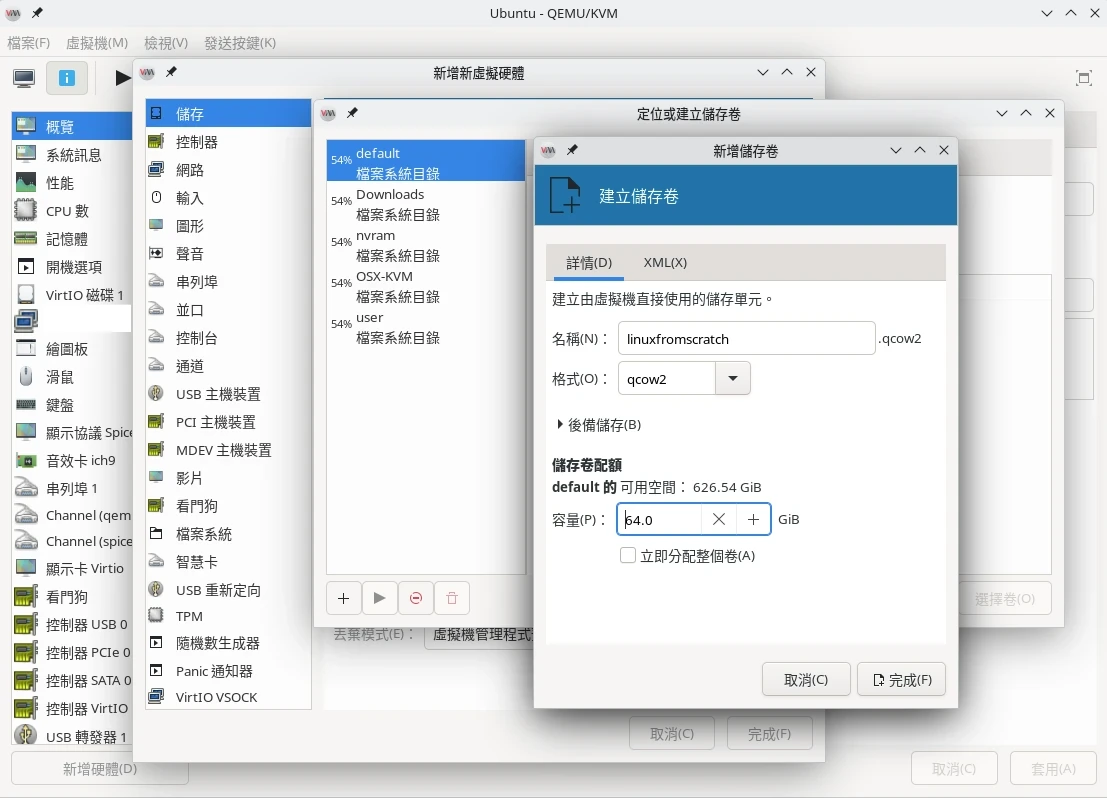1107x798 pixels.
Task: Click the VM details info icon
Action: 67,78
